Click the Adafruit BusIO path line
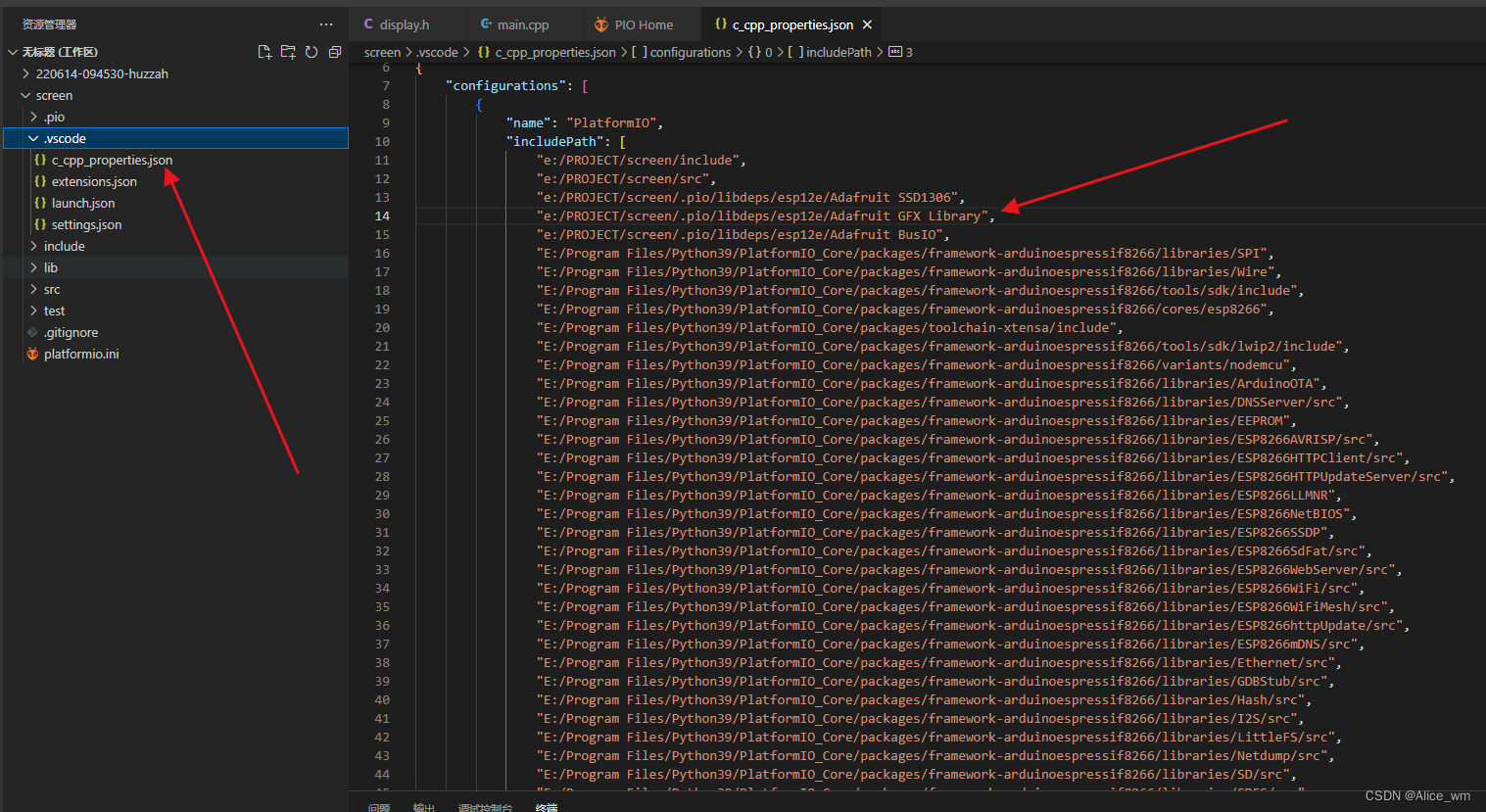This screenshot has height=812, width=1486. pos(743,234)
